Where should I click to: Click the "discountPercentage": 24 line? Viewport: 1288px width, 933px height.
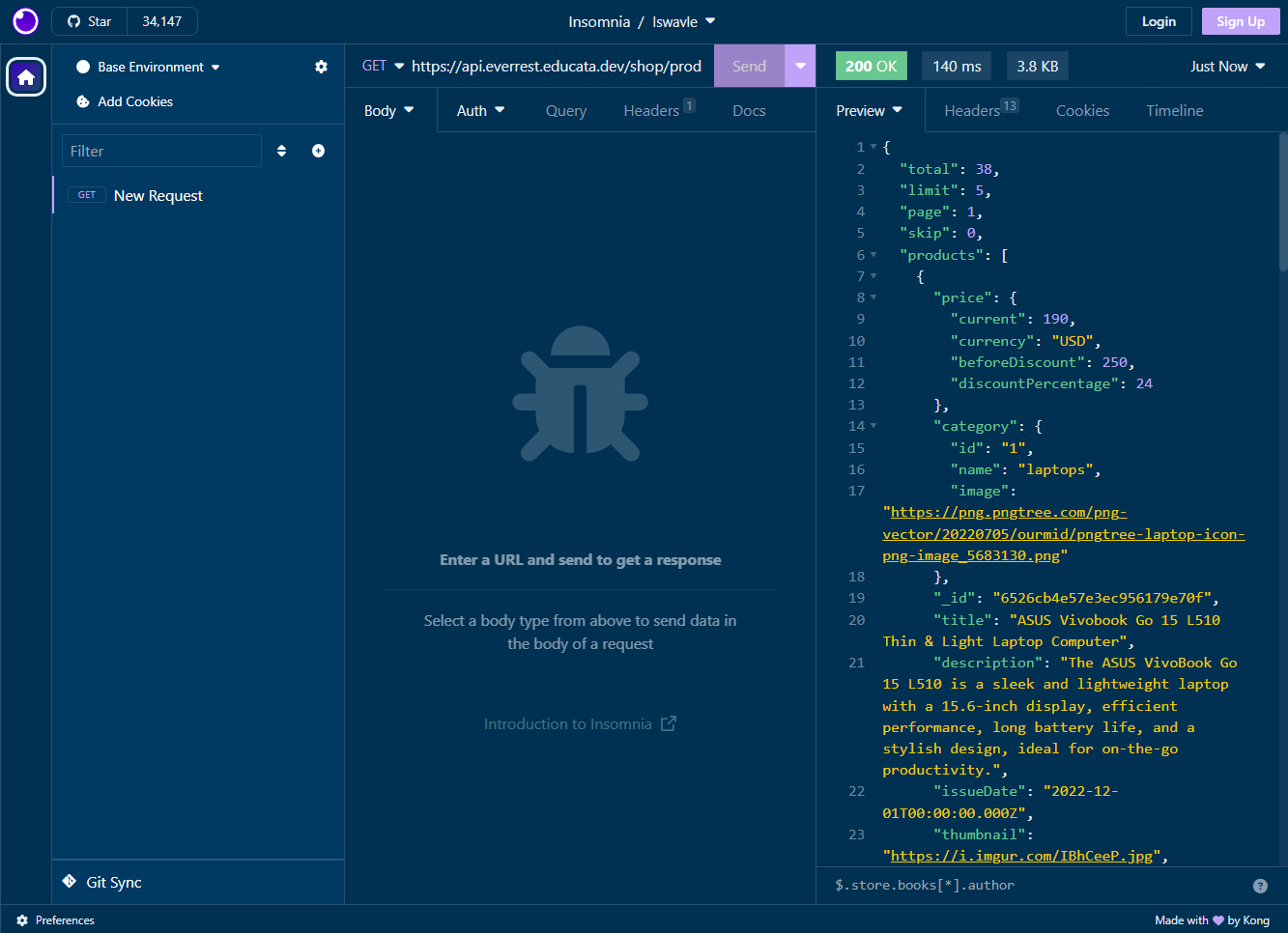(x=1051, y=383)
